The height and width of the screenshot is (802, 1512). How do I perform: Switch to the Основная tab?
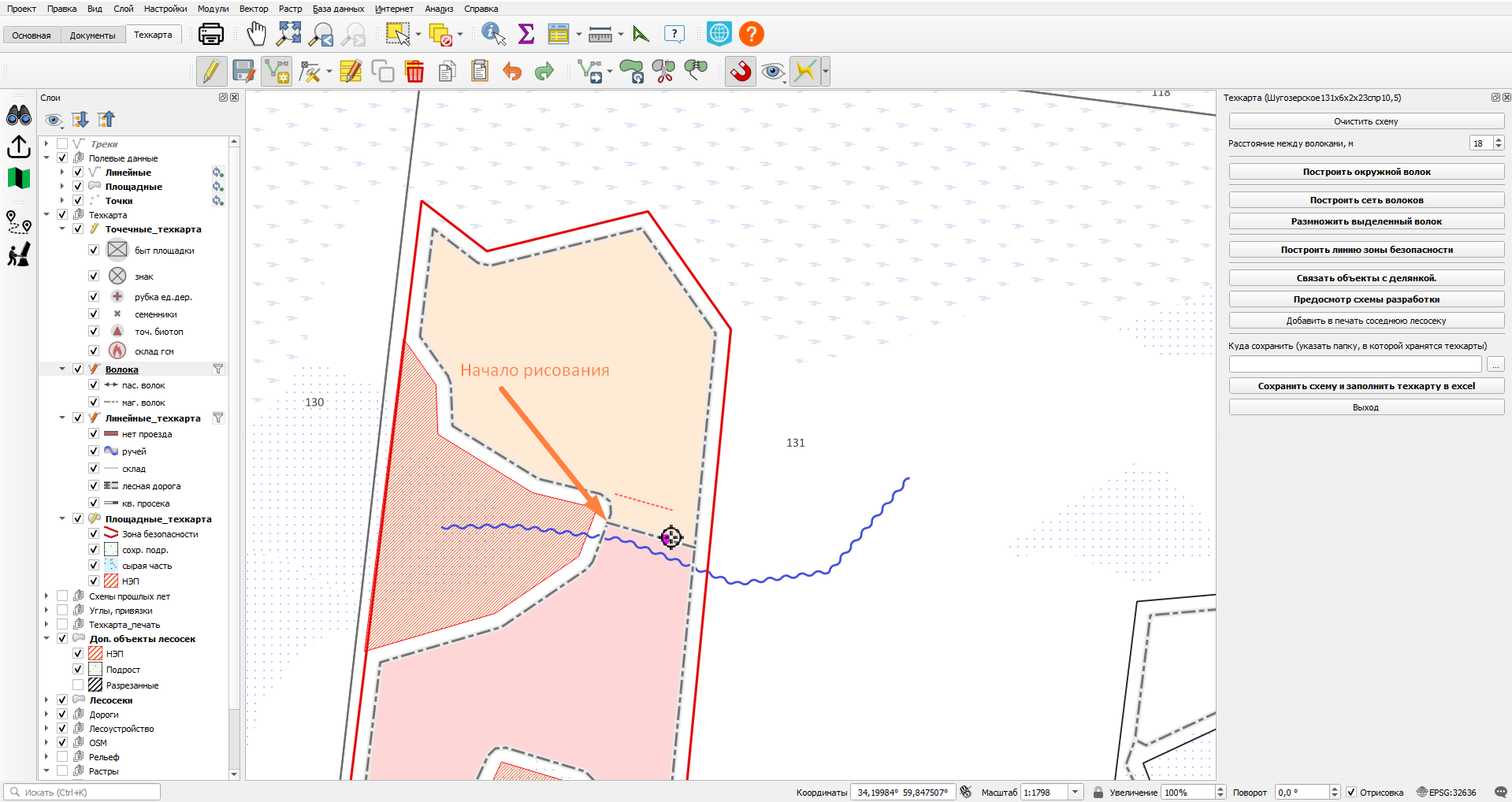tap(32, 35)
